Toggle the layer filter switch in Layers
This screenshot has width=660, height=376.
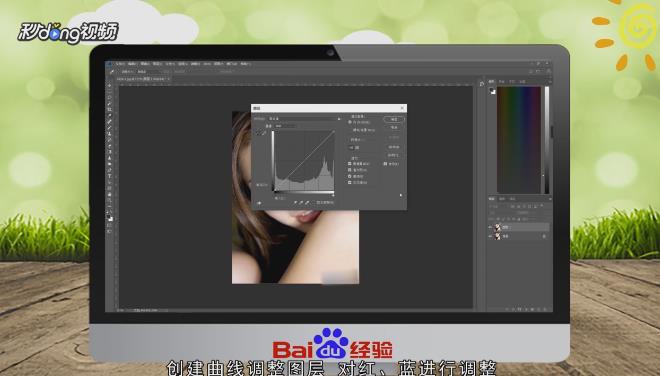[541, 206]
